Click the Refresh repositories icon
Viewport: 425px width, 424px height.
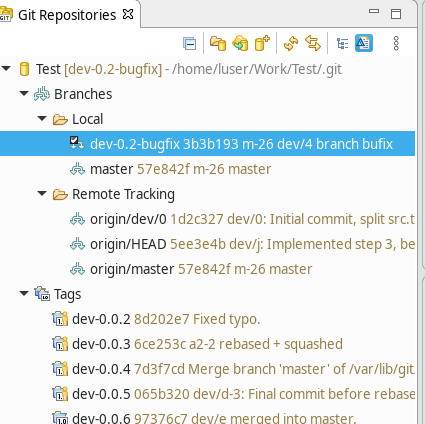click(291, 44)
